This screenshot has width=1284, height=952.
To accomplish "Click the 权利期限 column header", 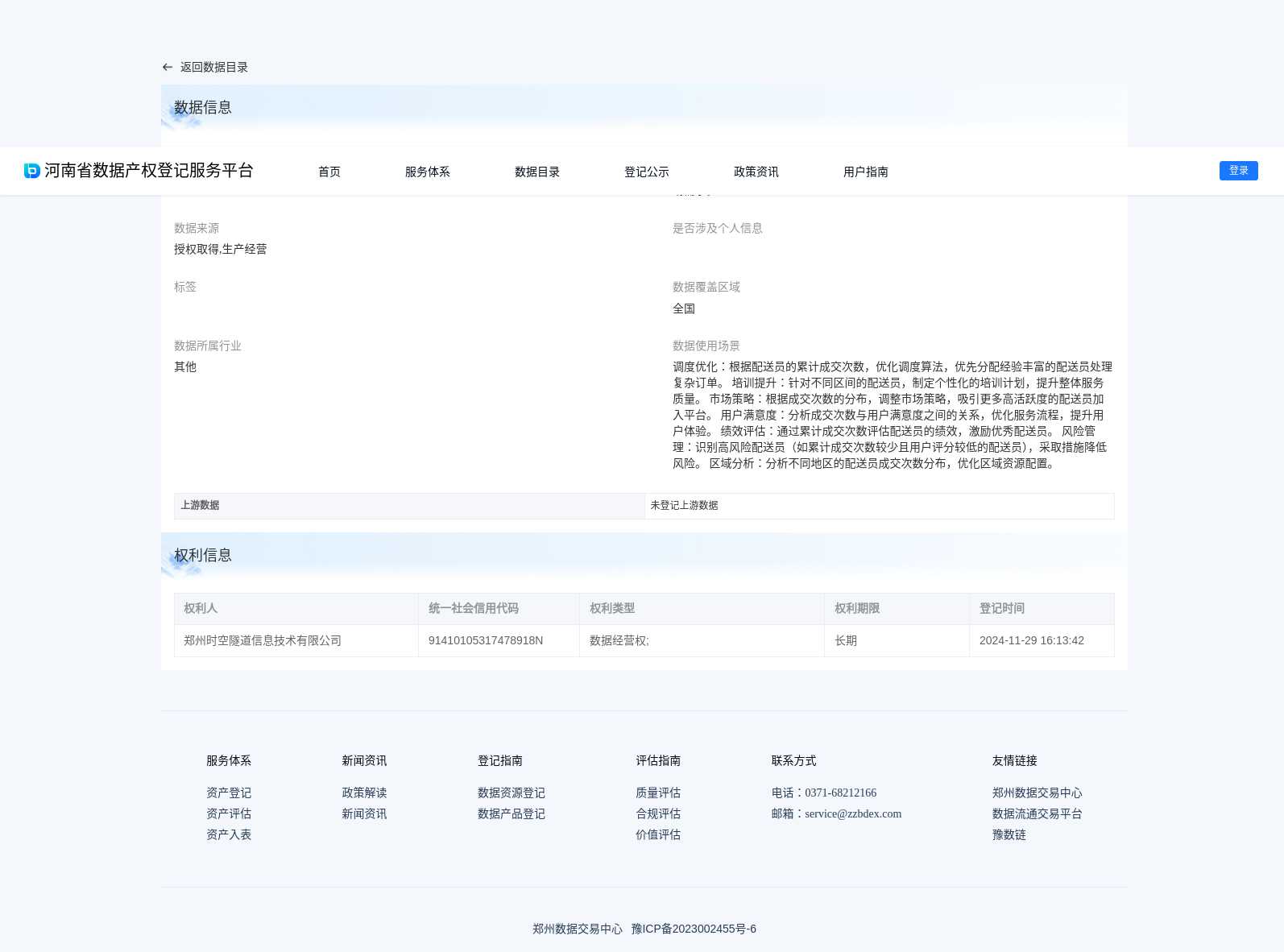I will [x=897, y=609].
